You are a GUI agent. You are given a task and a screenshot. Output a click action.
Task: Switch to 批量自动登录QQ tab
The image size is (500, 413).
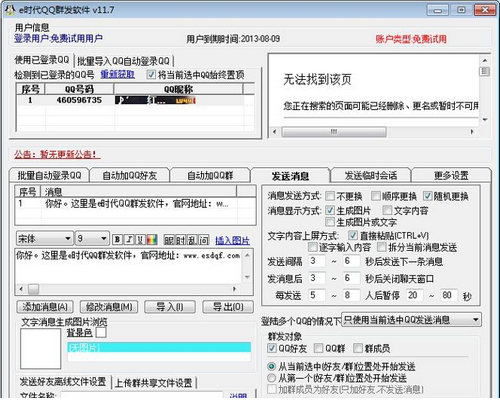coord(49,175)
